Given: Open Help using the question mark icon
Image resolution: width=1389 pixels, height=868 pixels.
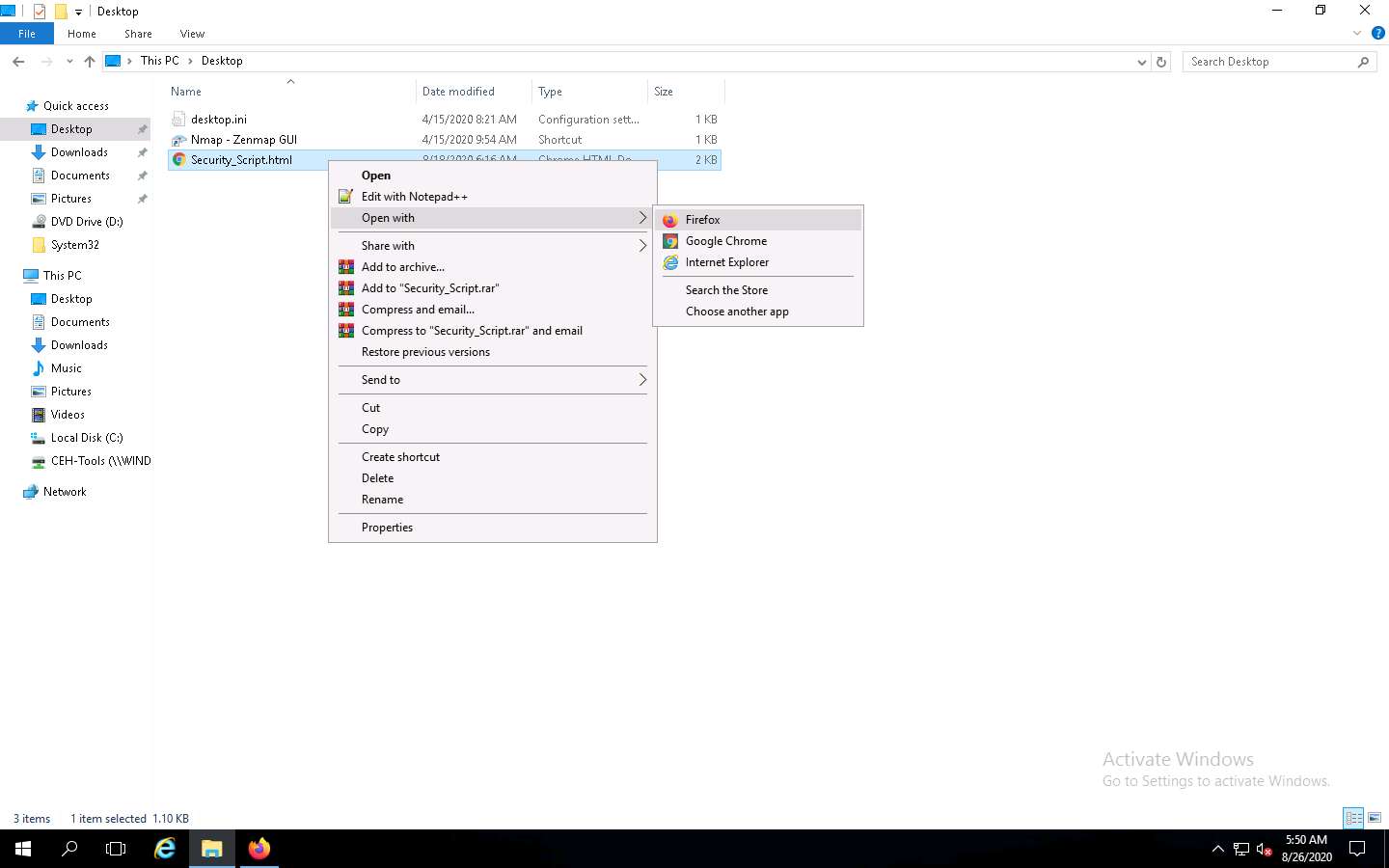Looking at the screenshot, I should coord(1378,32).
